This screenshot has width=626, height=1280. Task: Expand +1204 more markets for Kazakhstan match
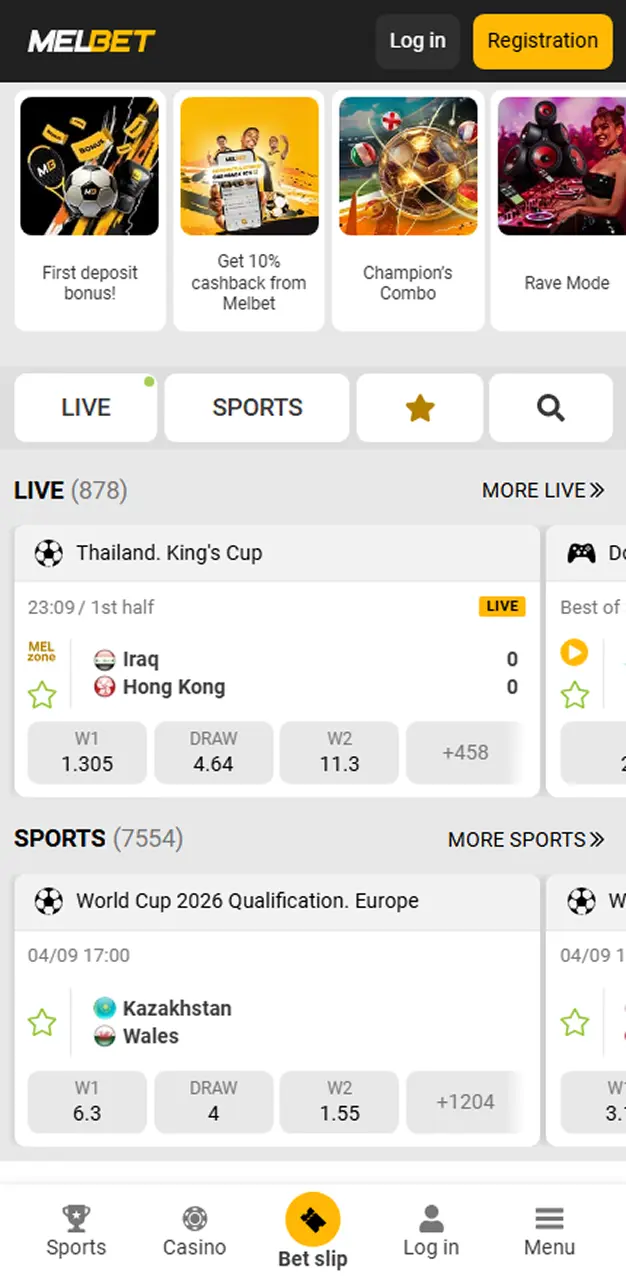tap(465, 1102)
